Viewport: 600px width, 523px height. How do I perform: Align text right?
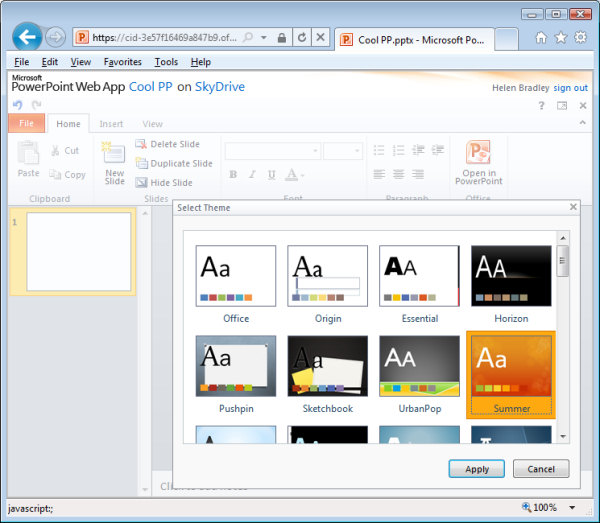(x=418, y=174)
